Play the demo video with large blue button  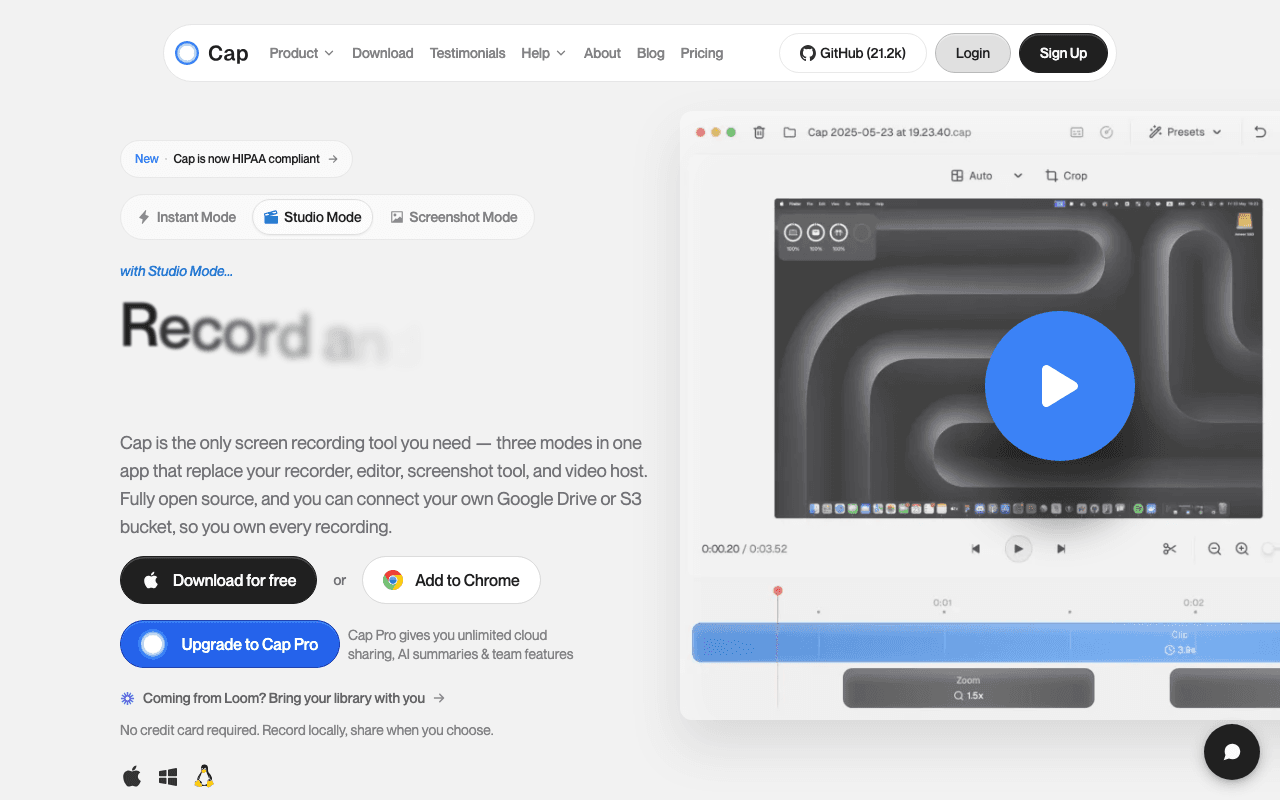click(x=1059, y=386)
